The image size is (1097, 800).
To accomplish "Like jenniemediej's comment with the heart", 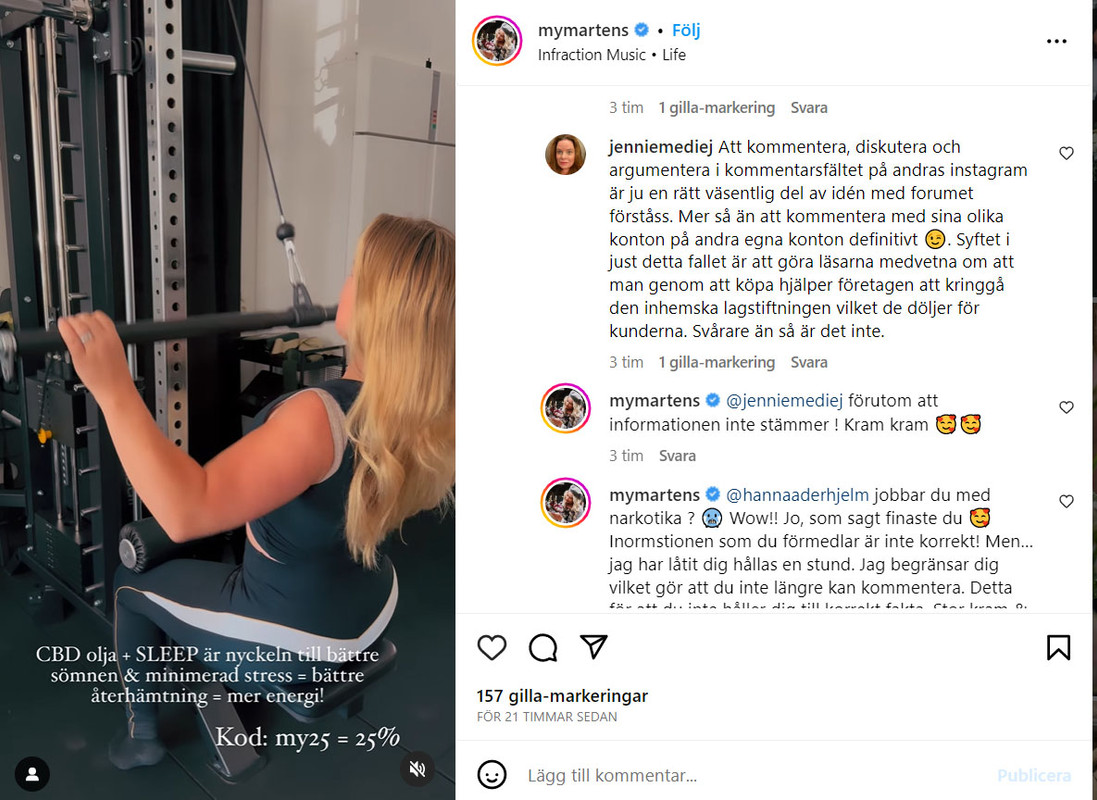I will tap(1066, 153).
